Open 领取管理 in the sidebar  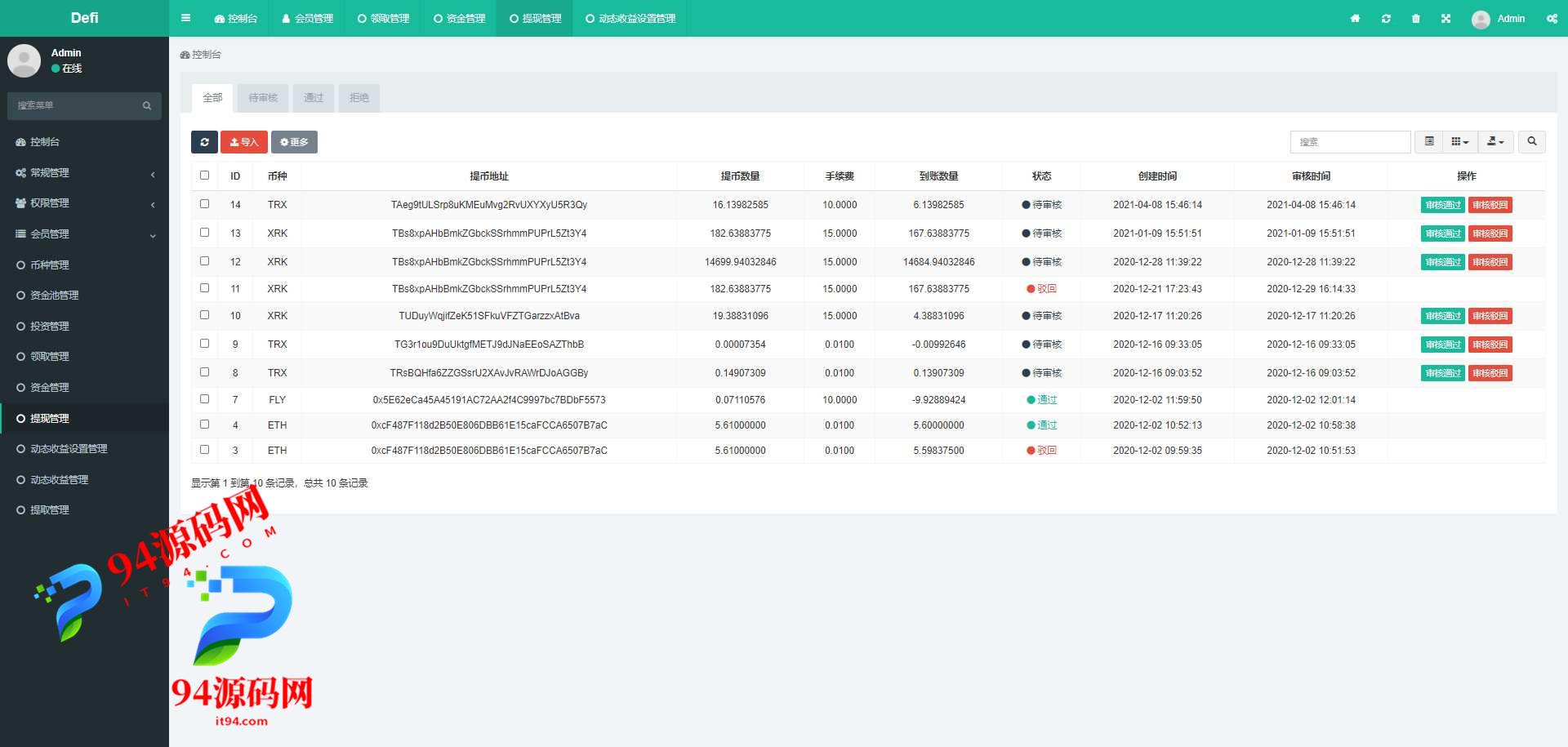(x=84, y=357)
